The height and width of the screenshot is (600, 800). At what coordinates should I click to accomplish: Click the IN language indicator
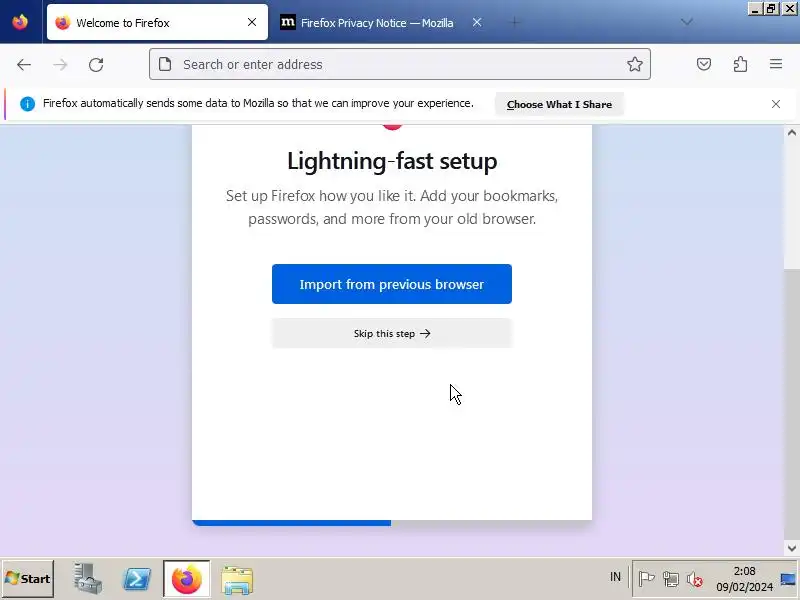[x=615, y=577]
